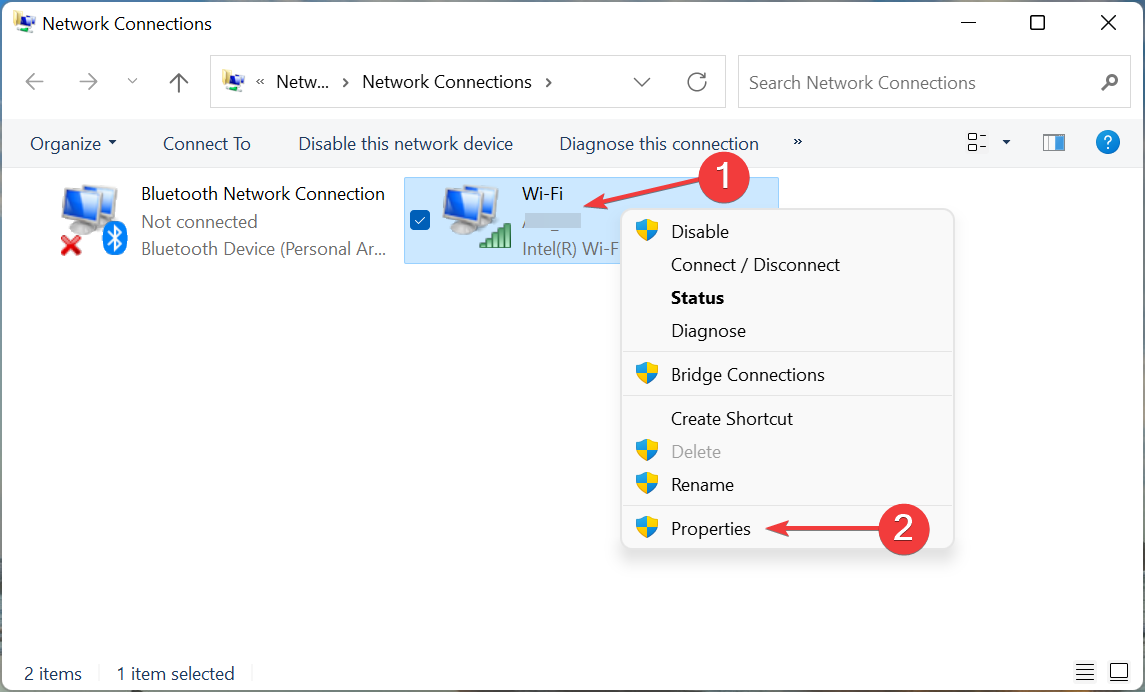1145x692 pixels.
Task: Switch to details view in status bar
Action: click(1085, 672)
